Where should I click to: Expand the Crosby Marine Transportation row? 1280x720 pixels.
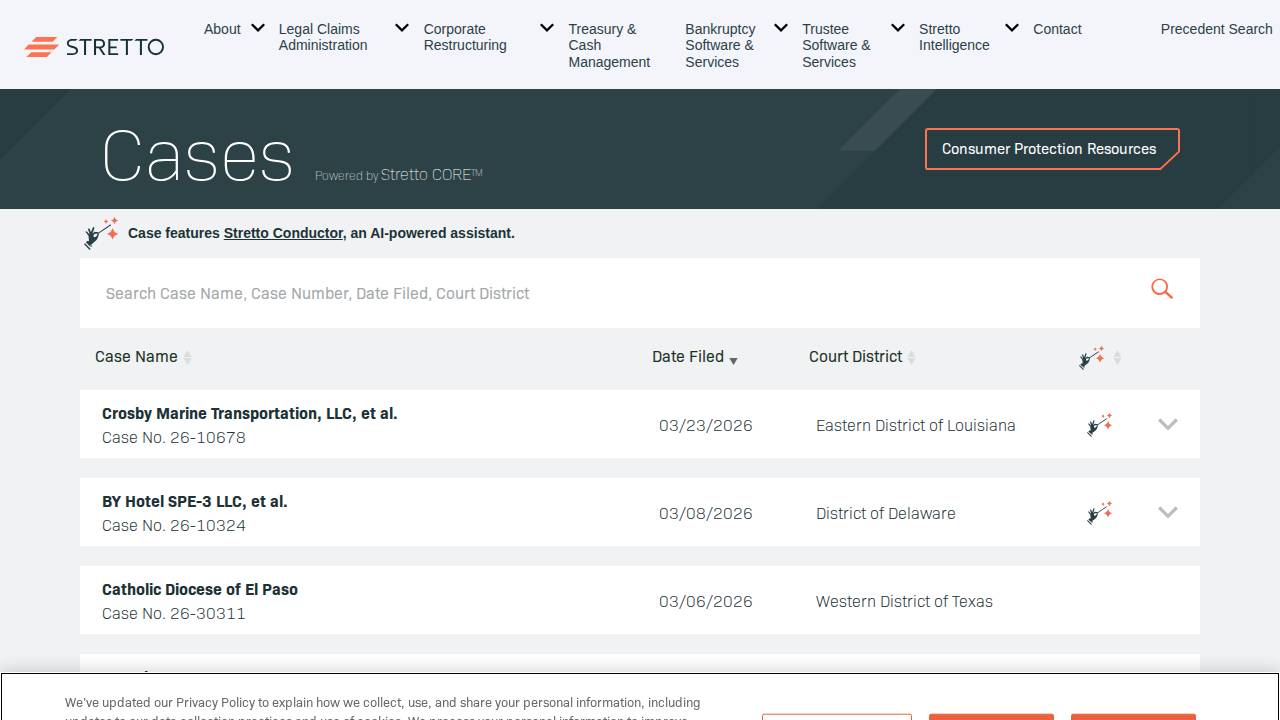click(x=1167, y=424)
